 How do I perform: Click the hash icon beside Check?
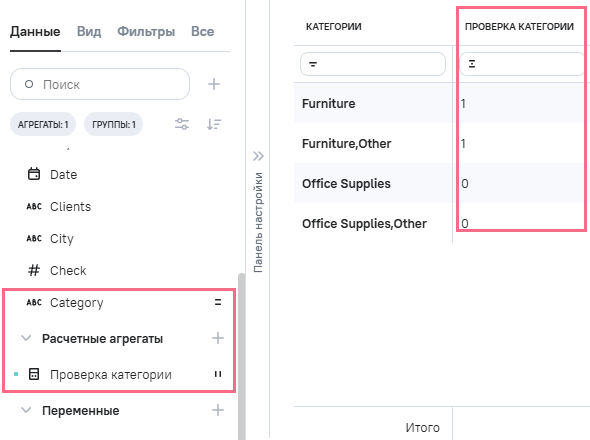[34, 270]
